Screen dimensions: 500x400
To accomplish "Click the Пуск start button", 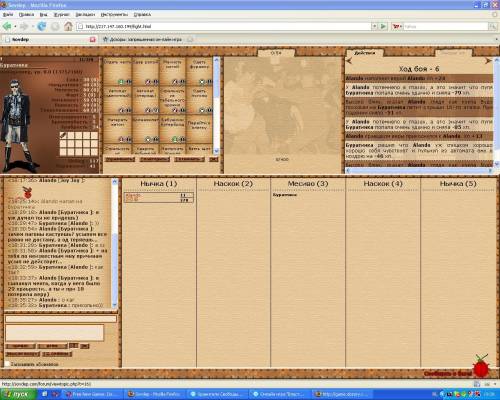I will click(x=18, y=394).
